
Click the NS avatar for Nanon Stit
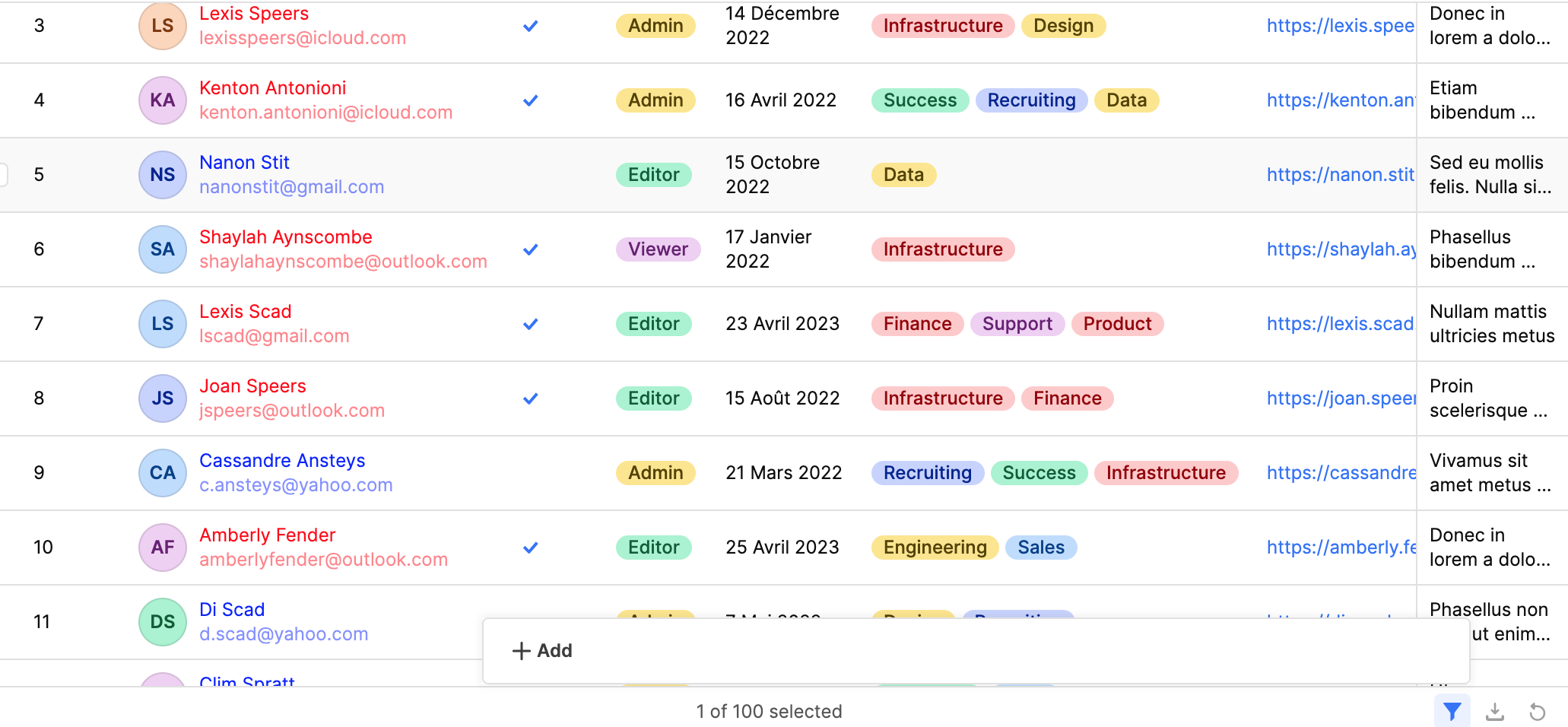[x=163, y=175]
